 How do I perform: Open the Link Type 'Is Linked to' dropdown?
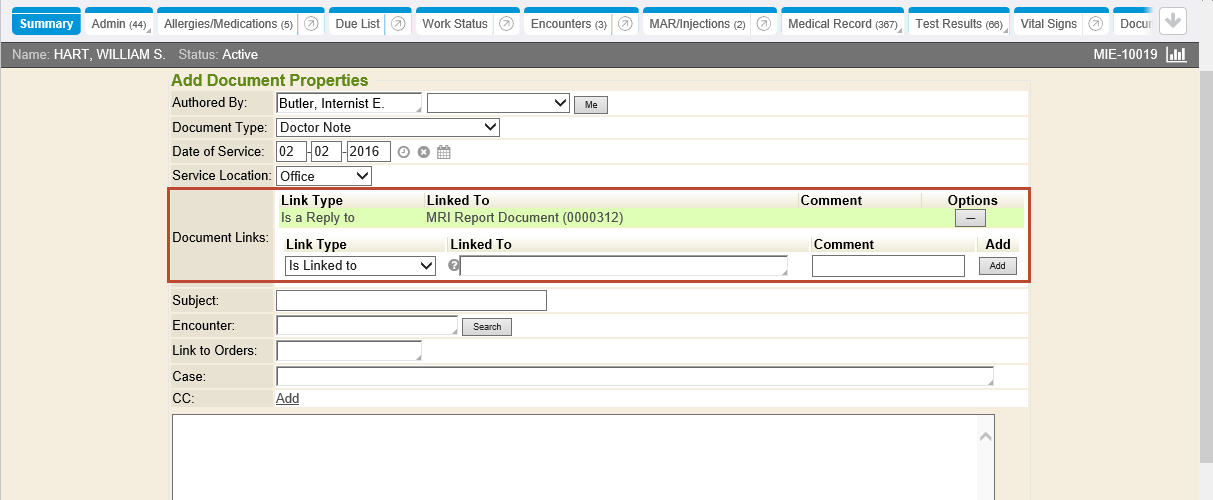pyautogui.click(x=360, y=266)
